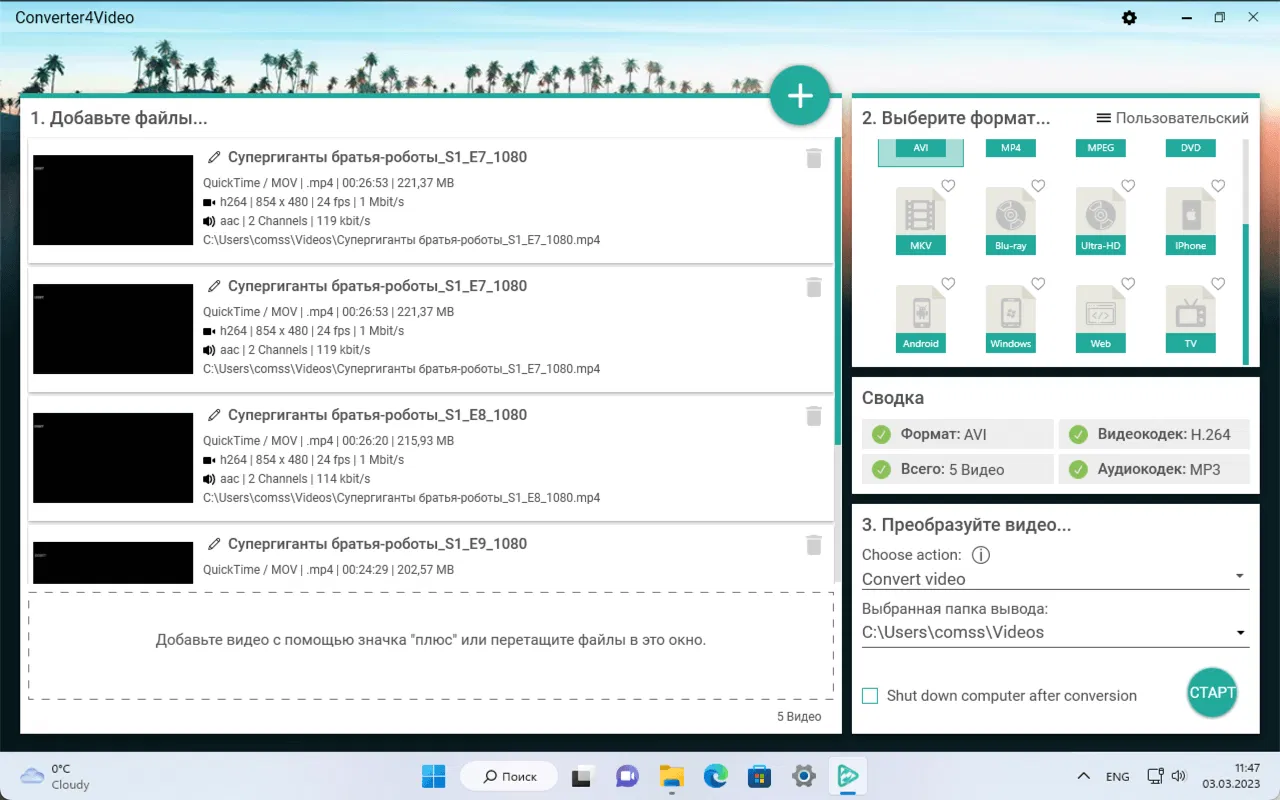
Task: Open the clock showing 11:47
Action: [x=1232, y=776]
